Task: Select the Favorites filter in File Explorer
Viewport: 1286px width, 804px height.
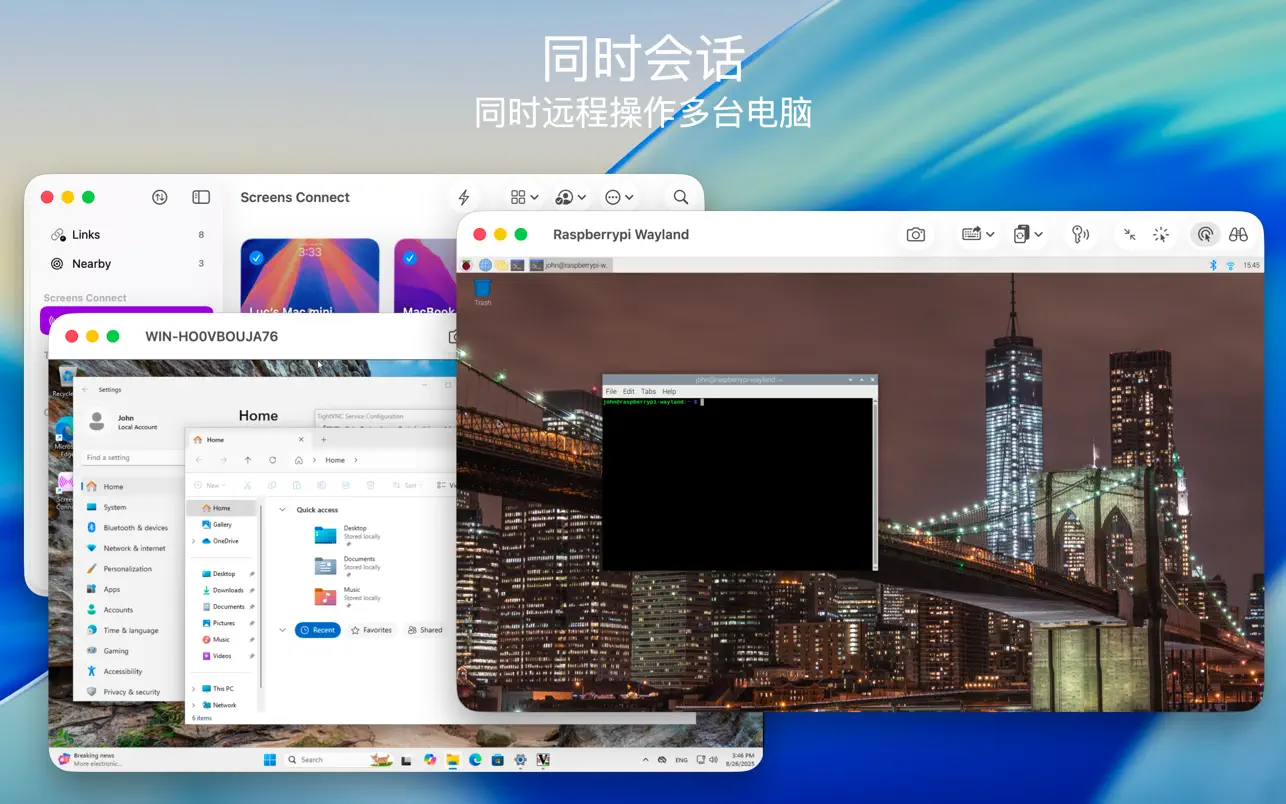Action: 371,630
